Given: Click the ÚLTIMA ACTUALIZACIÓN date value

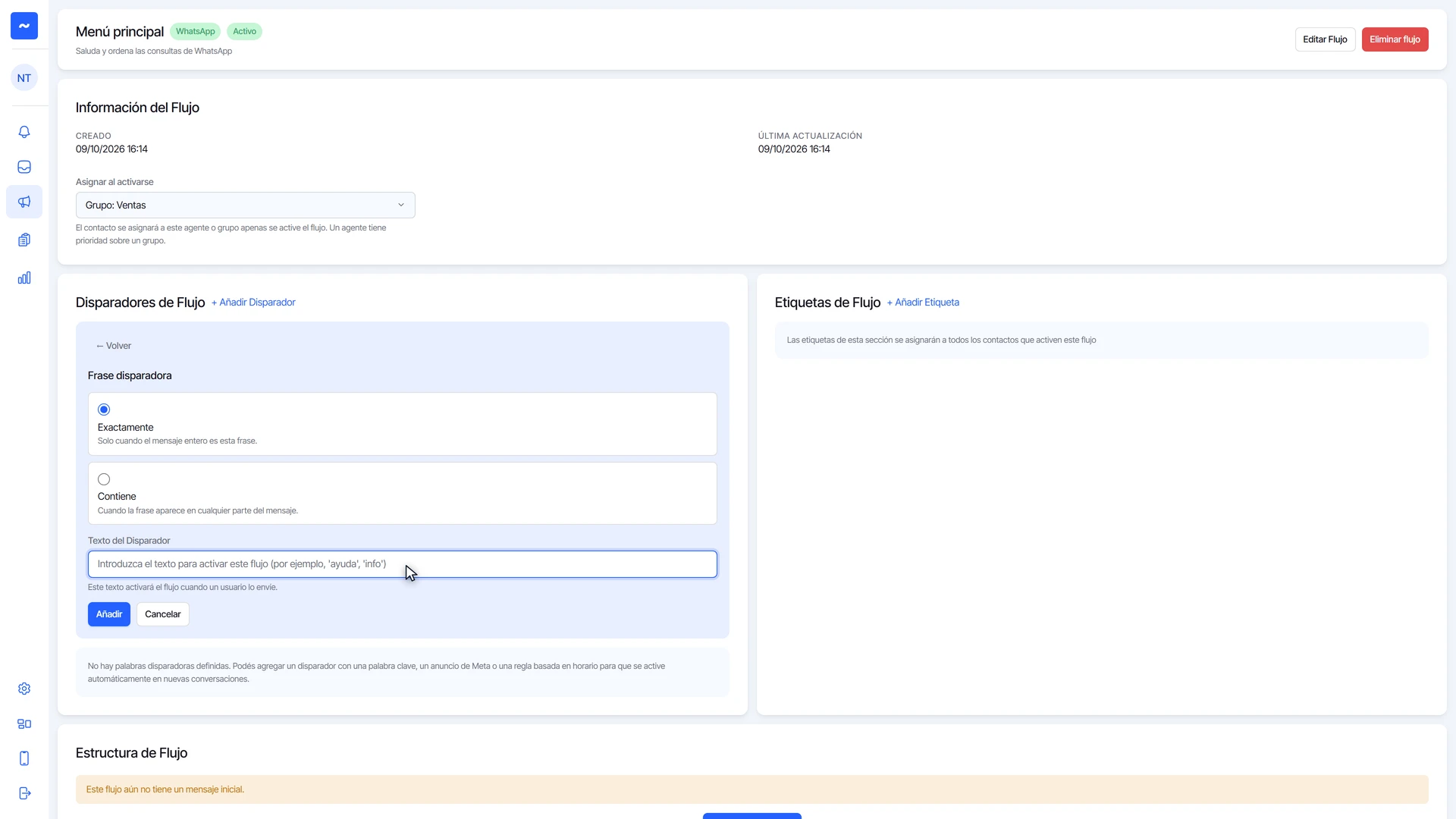Looking at the screenshot, I should (x=794, y=149).
